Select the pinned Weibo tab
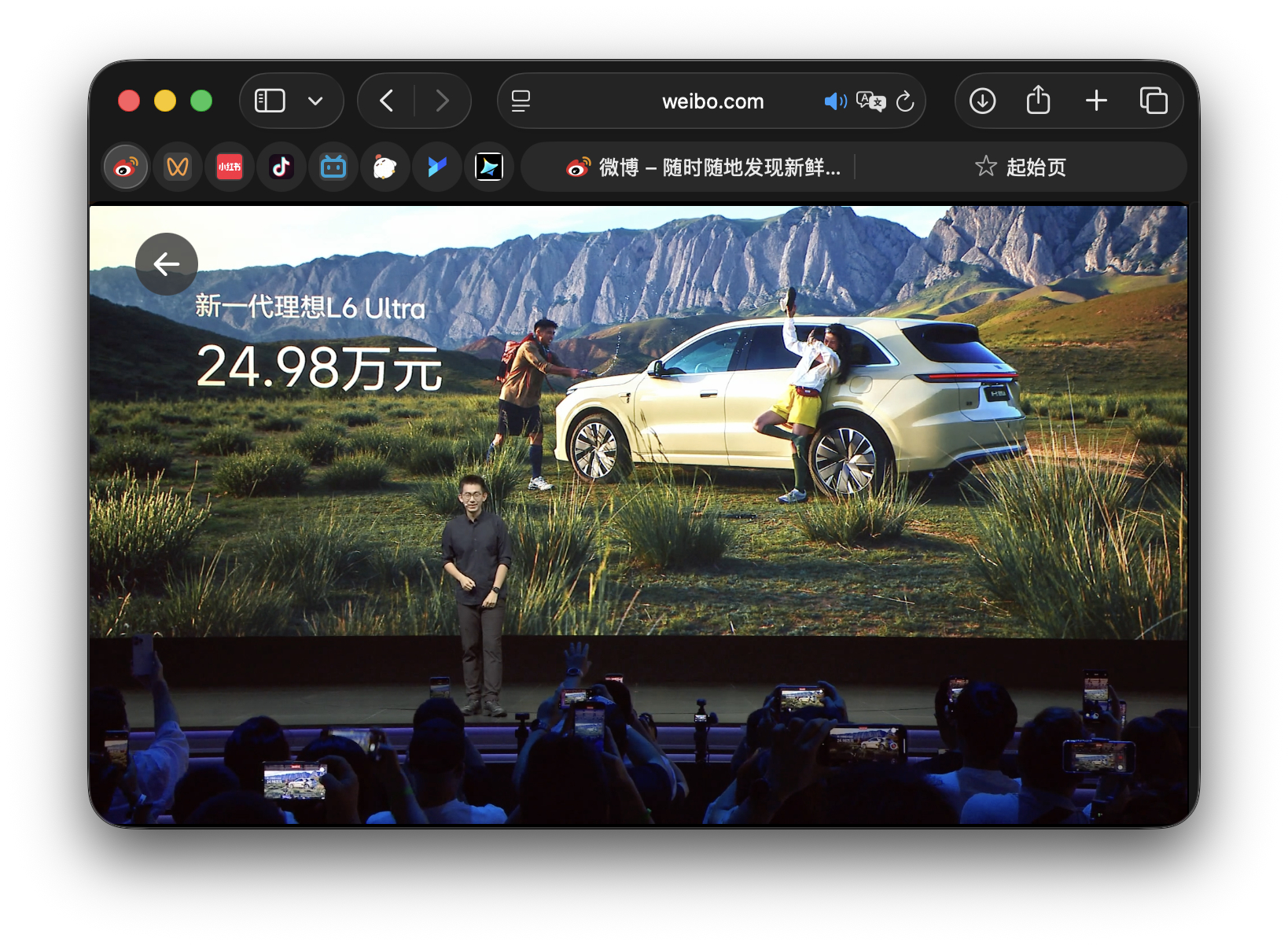The width and height of the screenshot is (1288, 945). click(x=126, y=167)
